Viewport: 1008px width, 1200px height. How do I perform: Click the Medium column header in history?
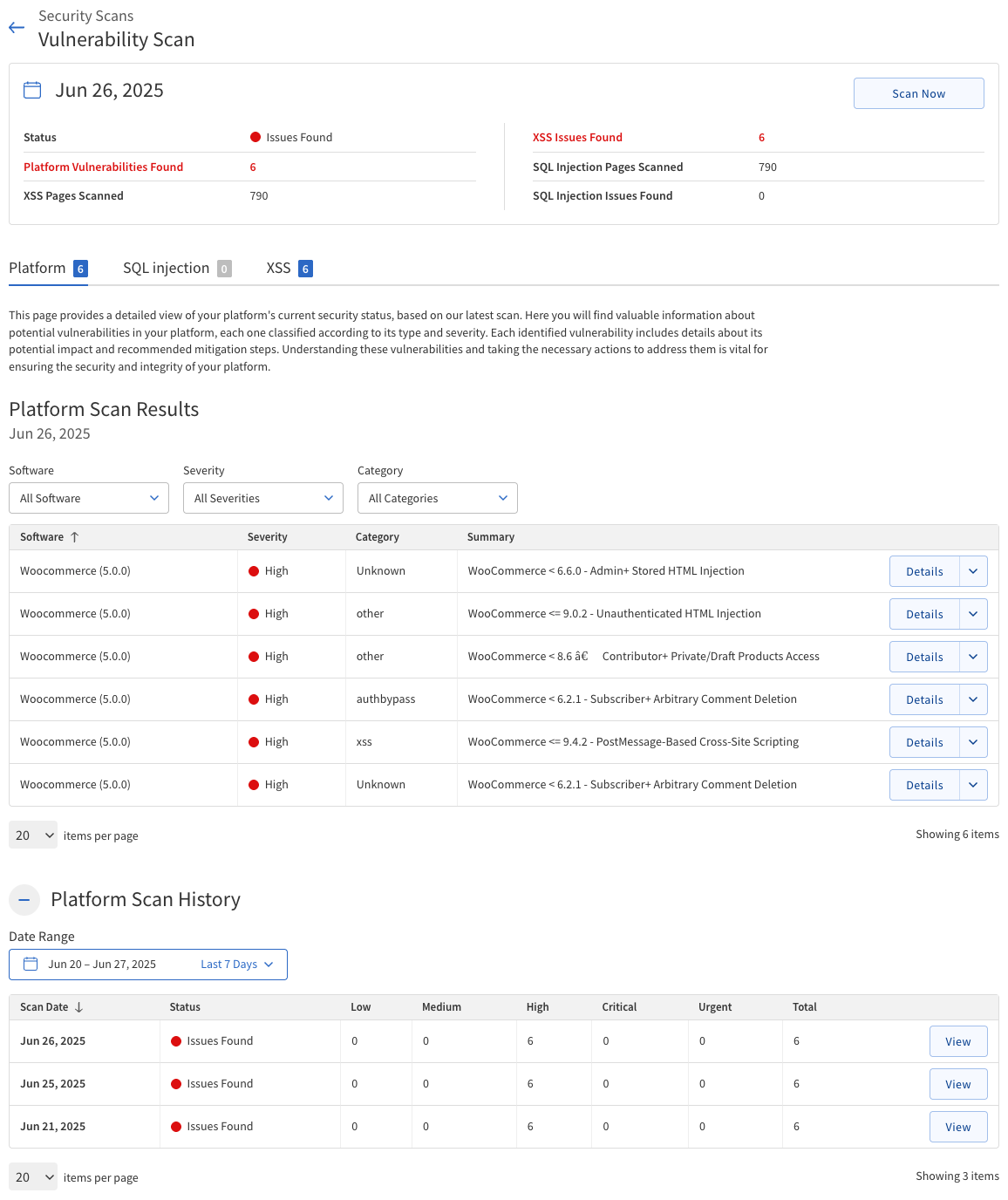(441, 1007)
